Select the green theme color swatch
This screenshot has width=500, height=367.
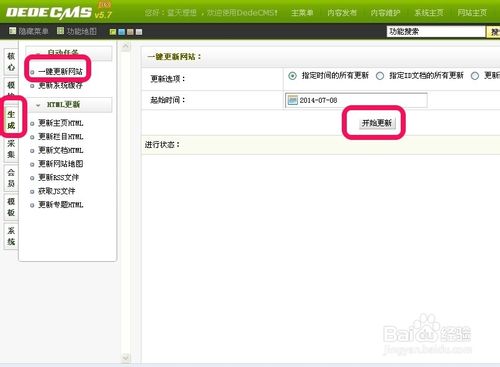pos(113,32)
